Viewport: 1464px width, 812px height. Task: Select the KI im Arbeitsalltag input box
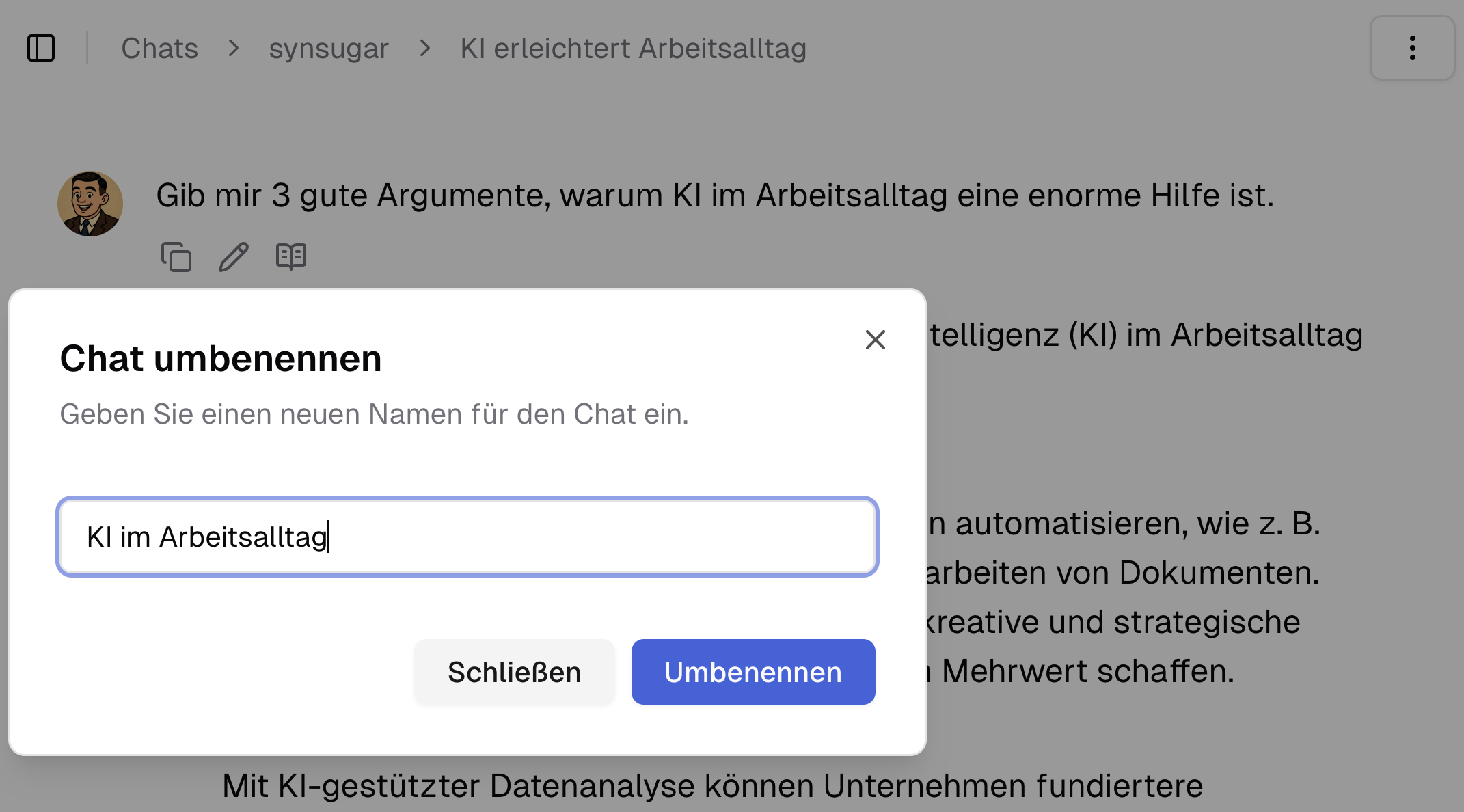click(467, 537)
